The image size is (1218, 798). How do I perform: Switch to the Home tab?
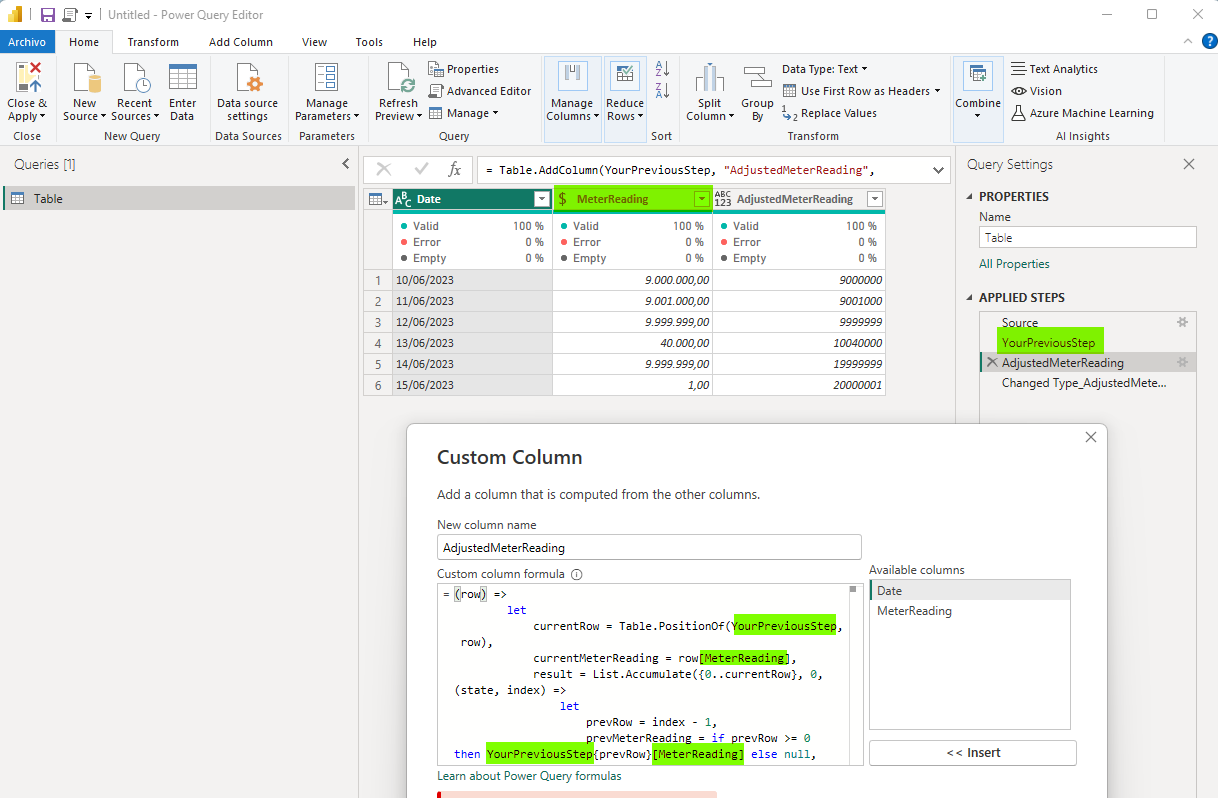tap(84, 42)
